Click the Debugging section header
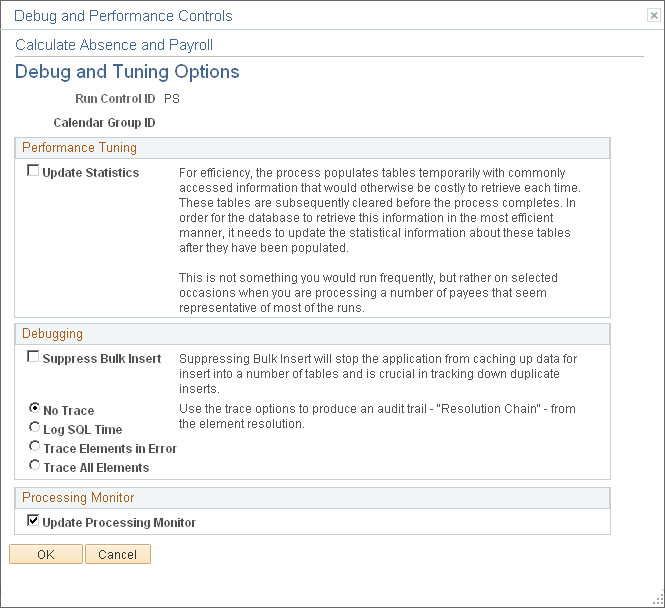The height and width of the screenshot is (608, 665). (x=52, y=334)
